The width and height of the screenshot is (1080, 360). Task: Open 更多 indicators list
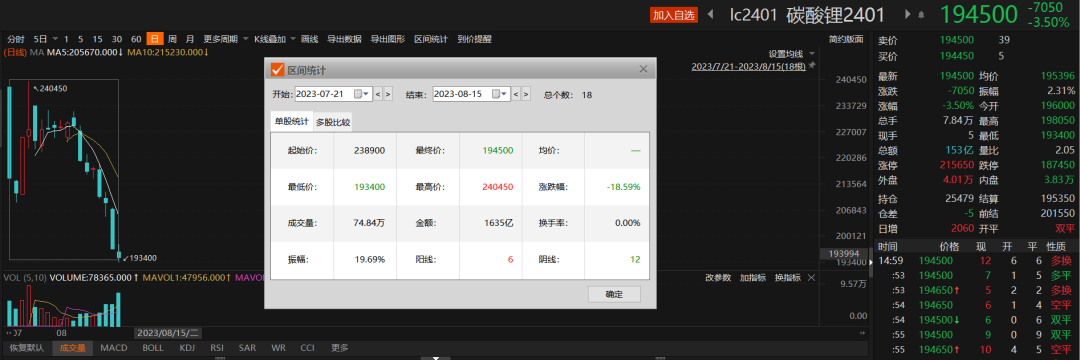(x=340, y=348)
